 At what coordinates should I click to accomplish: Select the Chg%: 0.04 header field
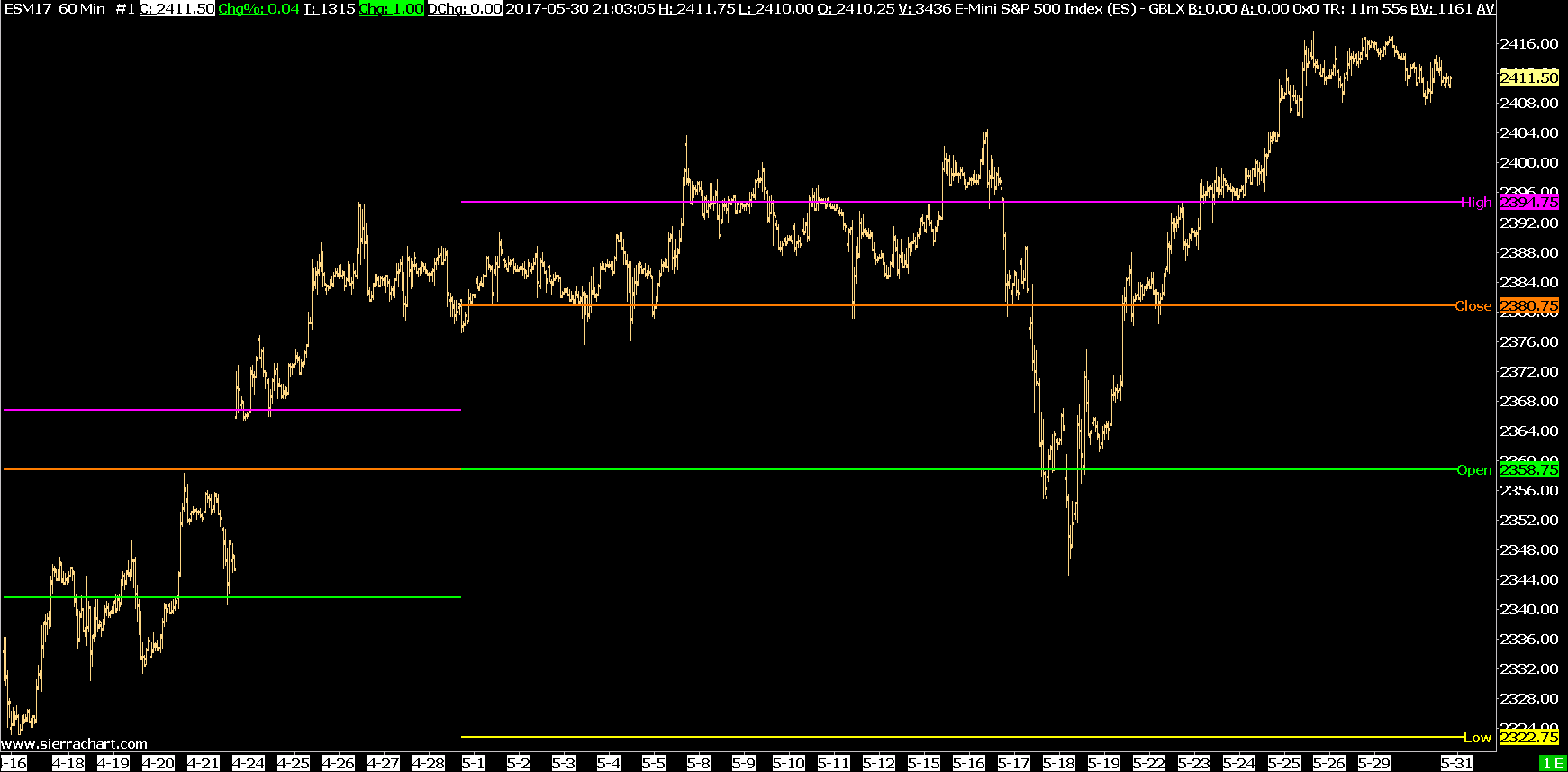point(258,8)
